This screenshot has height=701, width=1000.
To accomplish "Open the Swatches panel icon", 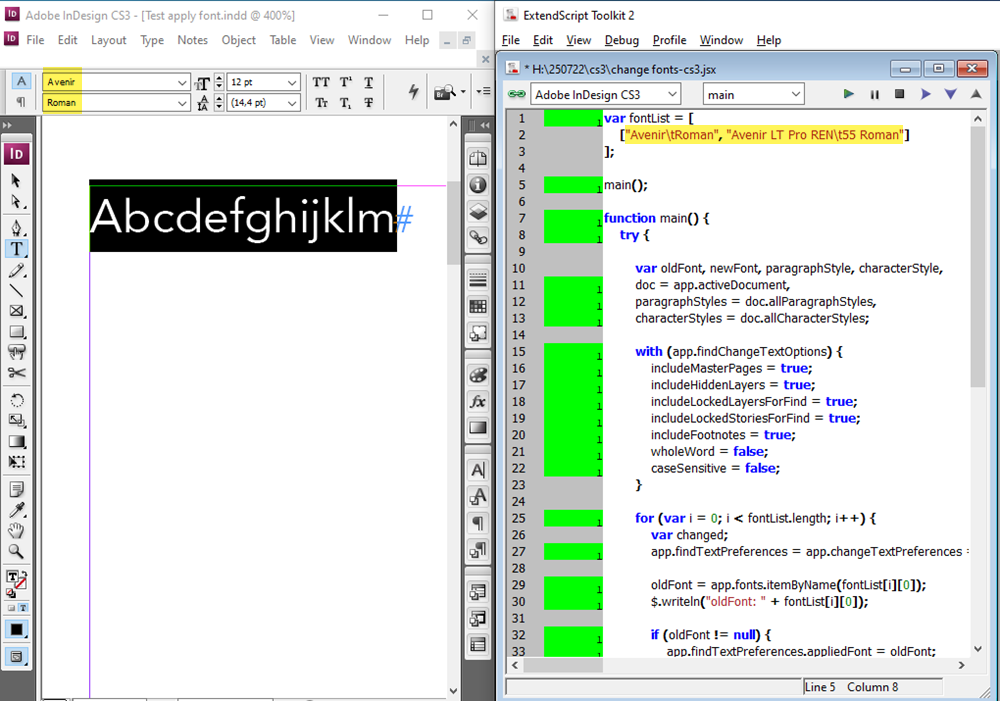I will [x=478, y=306].
